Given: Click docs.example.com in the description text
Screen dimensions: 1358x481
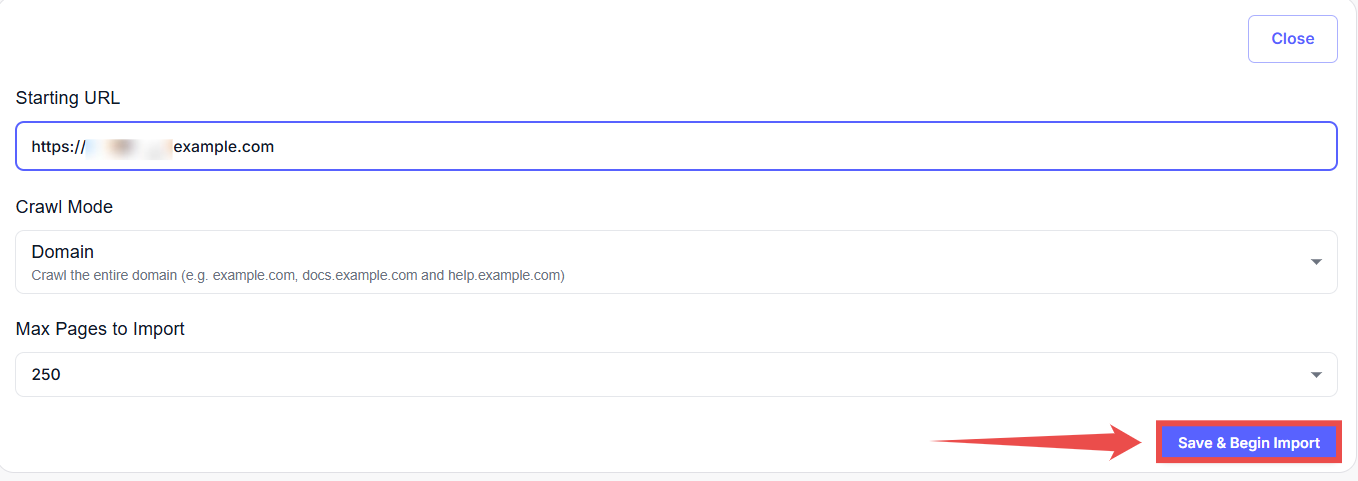Looking at the screenshot, I should pyautogui.click(x=360, y=275).
